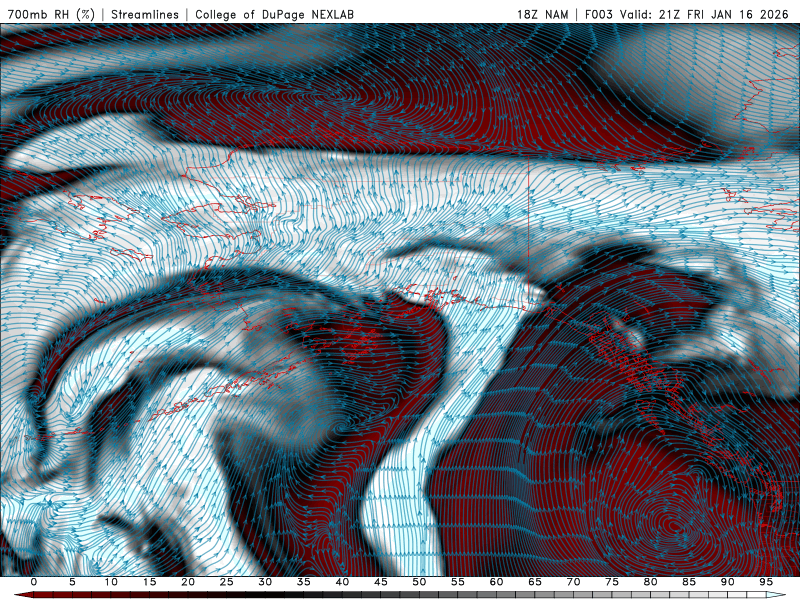This screenshot has width=800, height=600.
Task: Click the "Streamlines" header label
Action: [145, 15]
